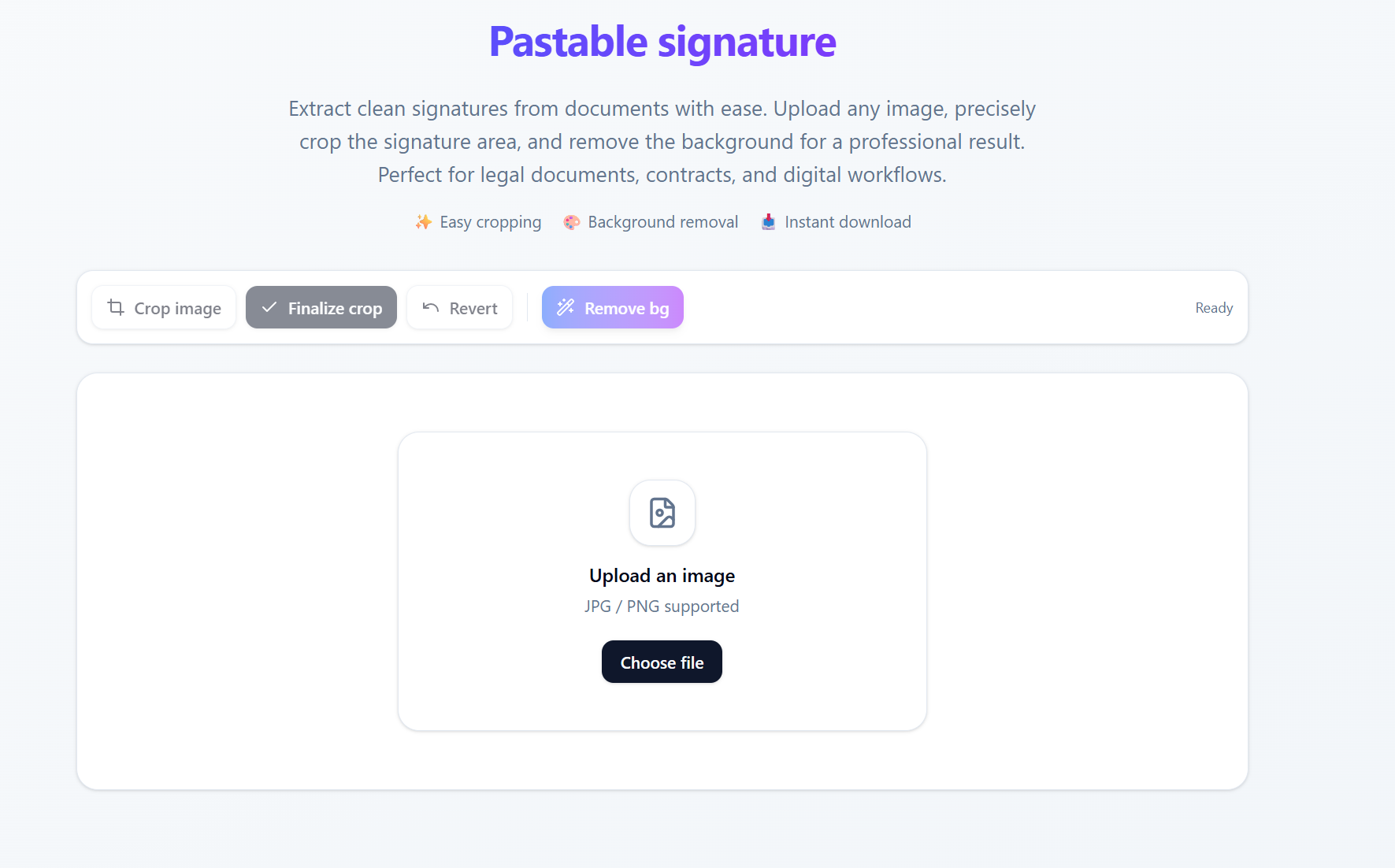Click the palette icon beside Background removal
Viewport: 1395px width, 868px height.
click(571, 222)
